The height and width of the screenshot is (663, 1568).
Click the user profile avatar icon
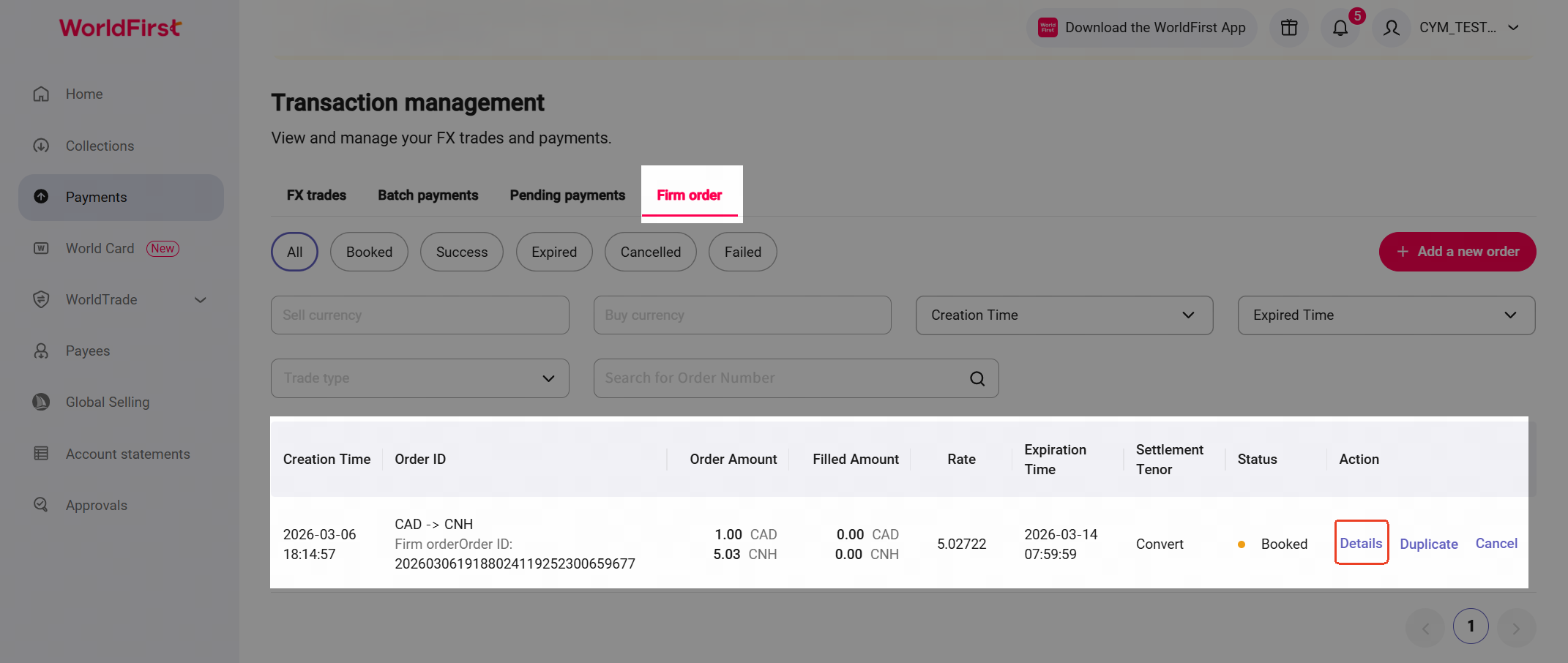[1391, 28]
